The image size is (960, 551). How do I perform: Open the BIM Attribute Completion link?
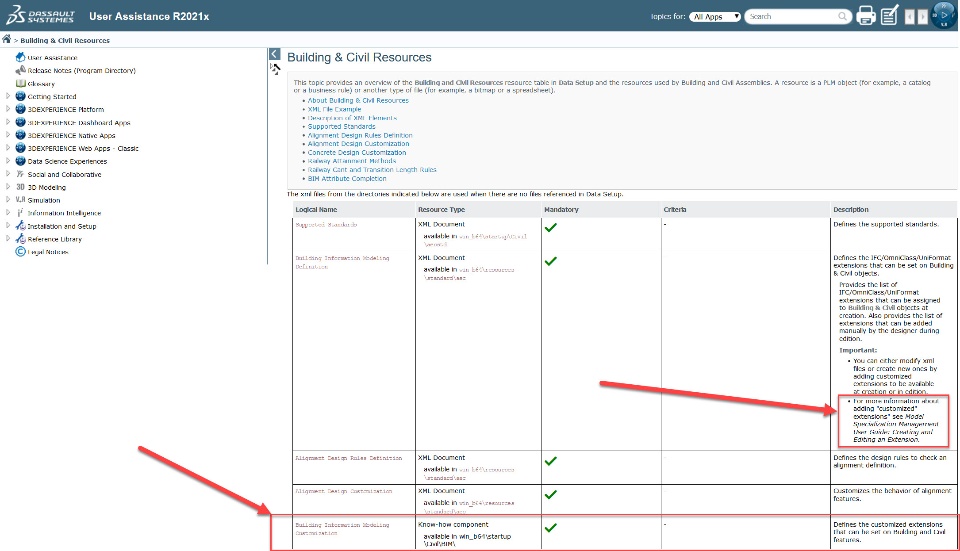(347, 179)
